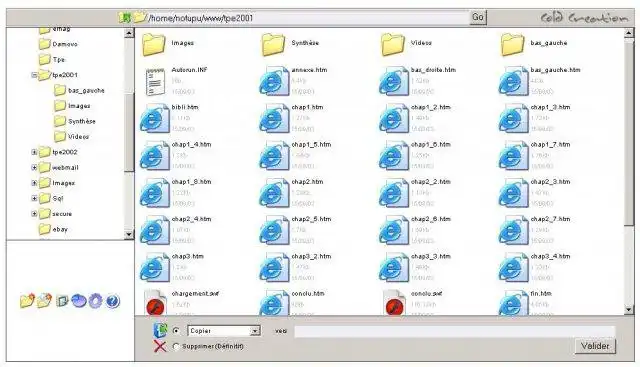The height and width of the screenshot is (367, 640).
Task: Click the green home icon beside path
Action: 125,18
